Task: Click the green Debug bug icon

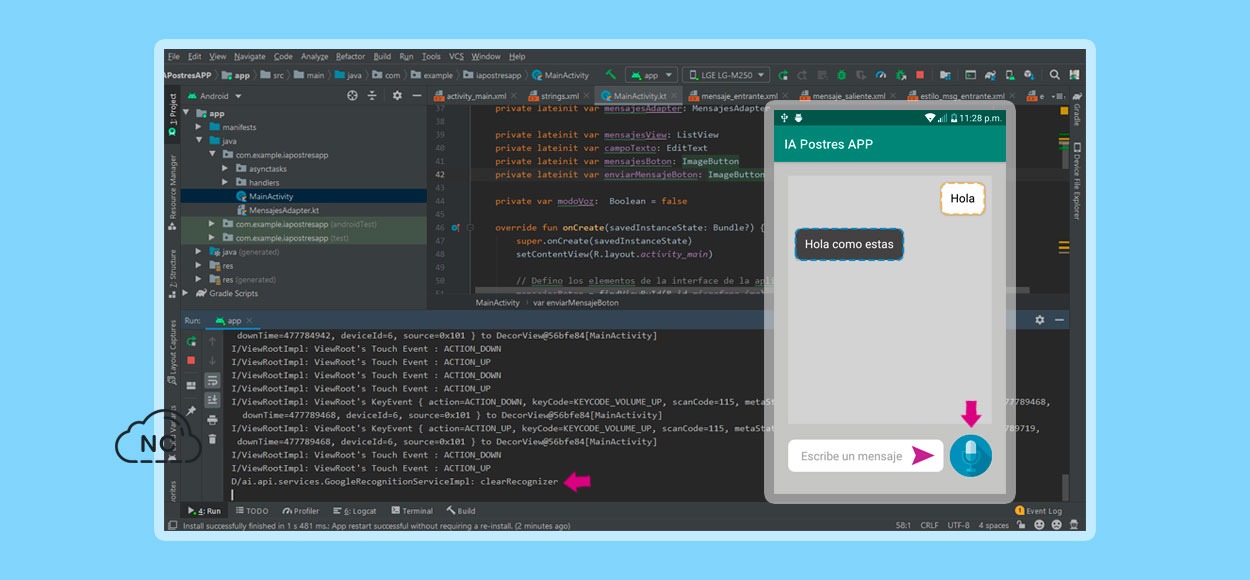Action: click(x=842, y=75)
